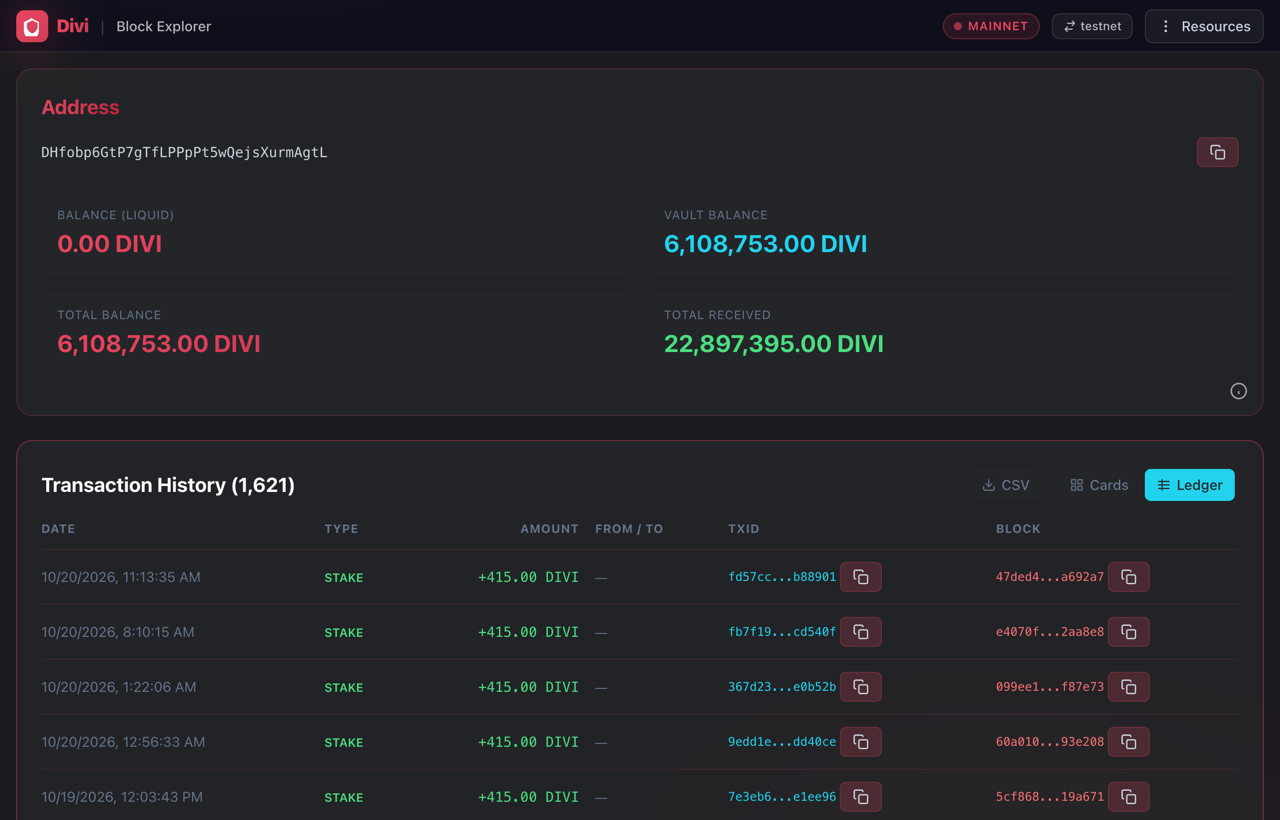Click the Divi shield logo icon
1280x820 pixels.
32,26
